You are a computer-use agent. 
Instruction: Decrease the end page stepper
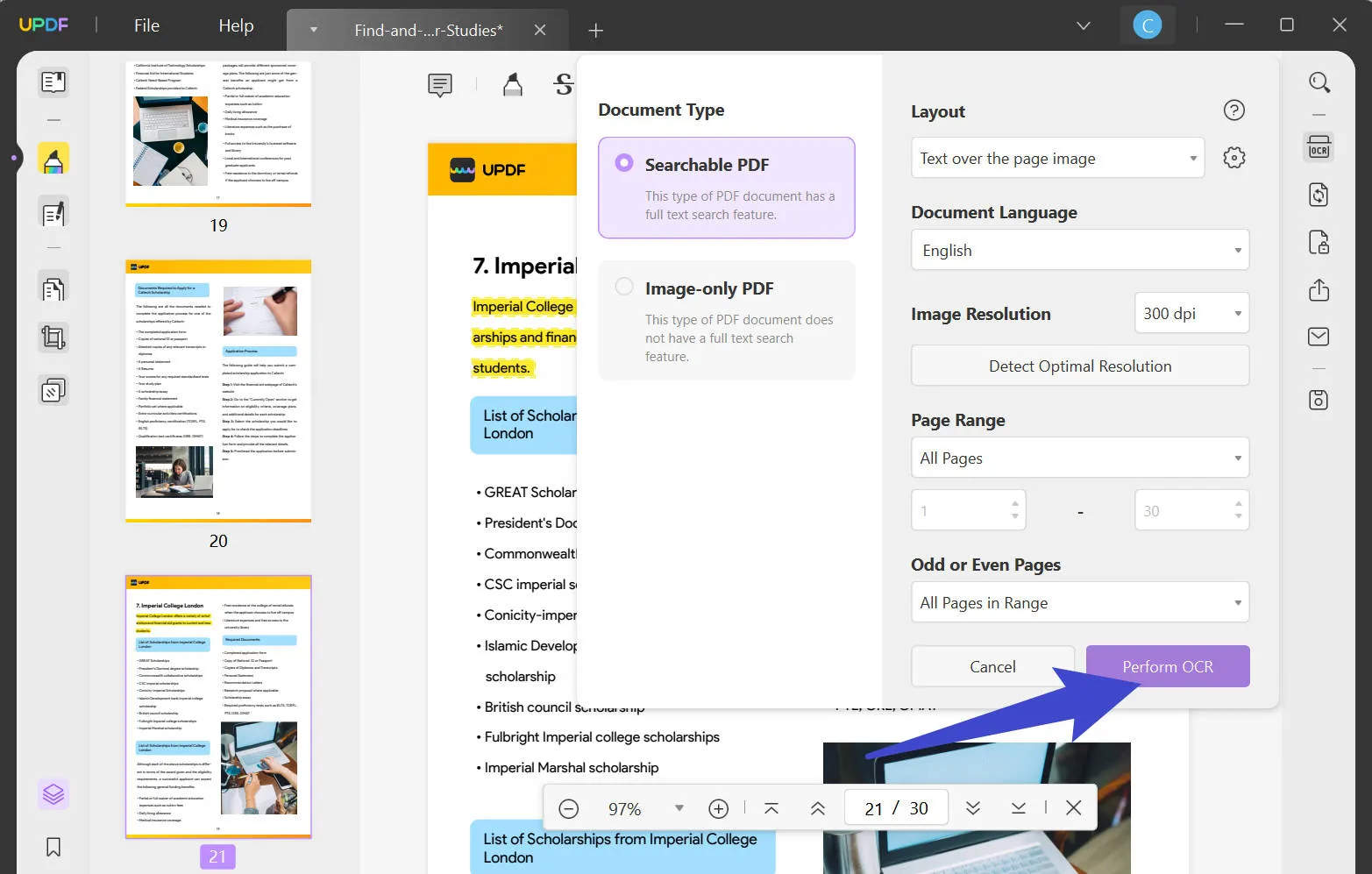point(1238,516)
